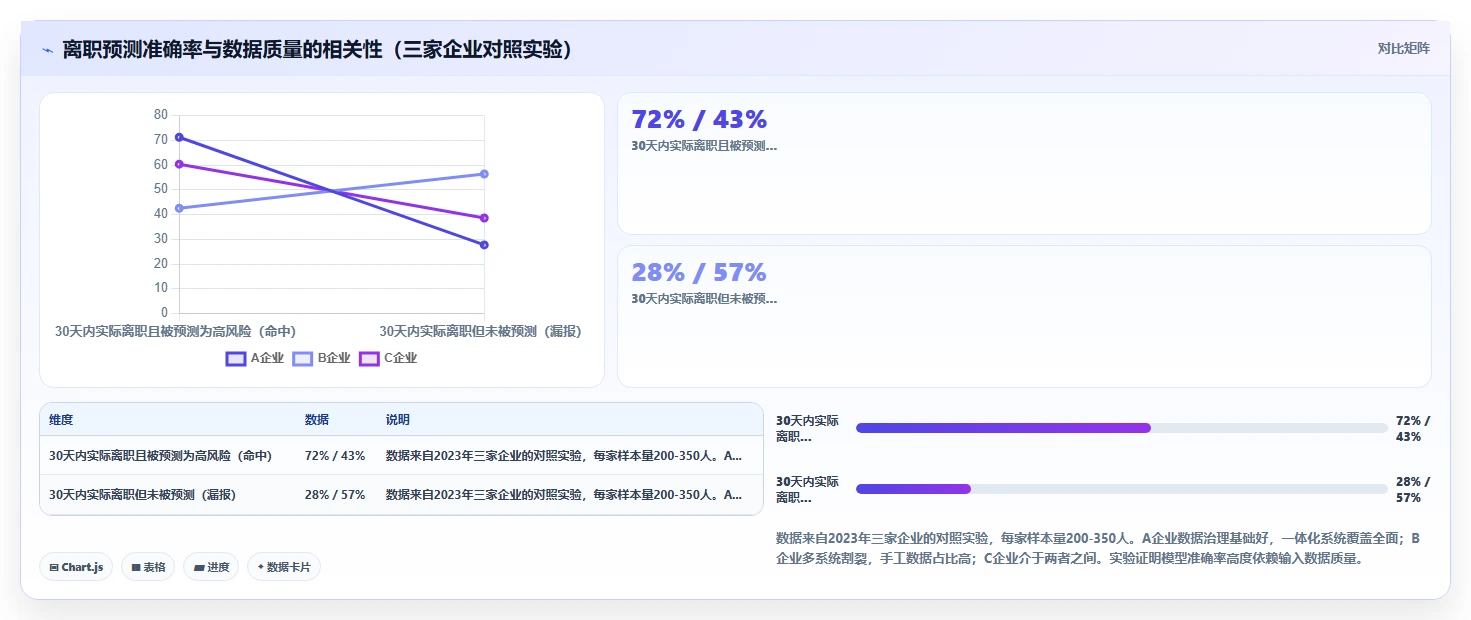Click the progress bar labeled 72% / 43%

(x=1121, y=428)
